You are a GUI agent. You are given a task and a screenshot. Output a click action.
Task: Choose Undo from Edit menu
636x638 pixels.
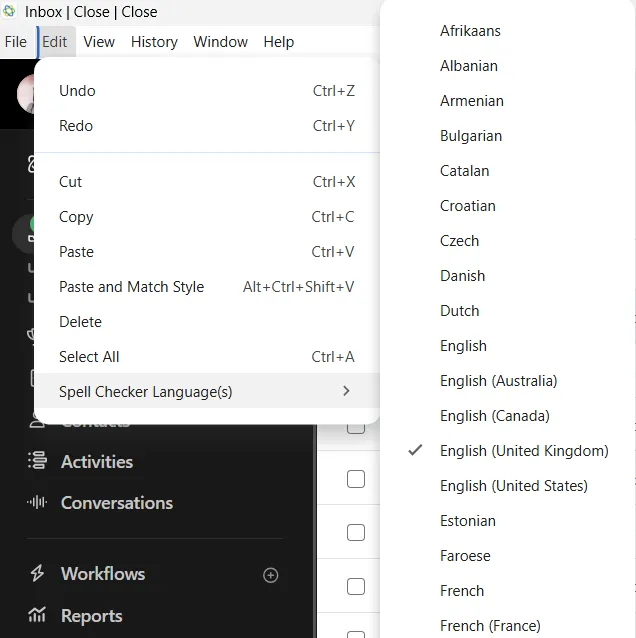[207, 91]
